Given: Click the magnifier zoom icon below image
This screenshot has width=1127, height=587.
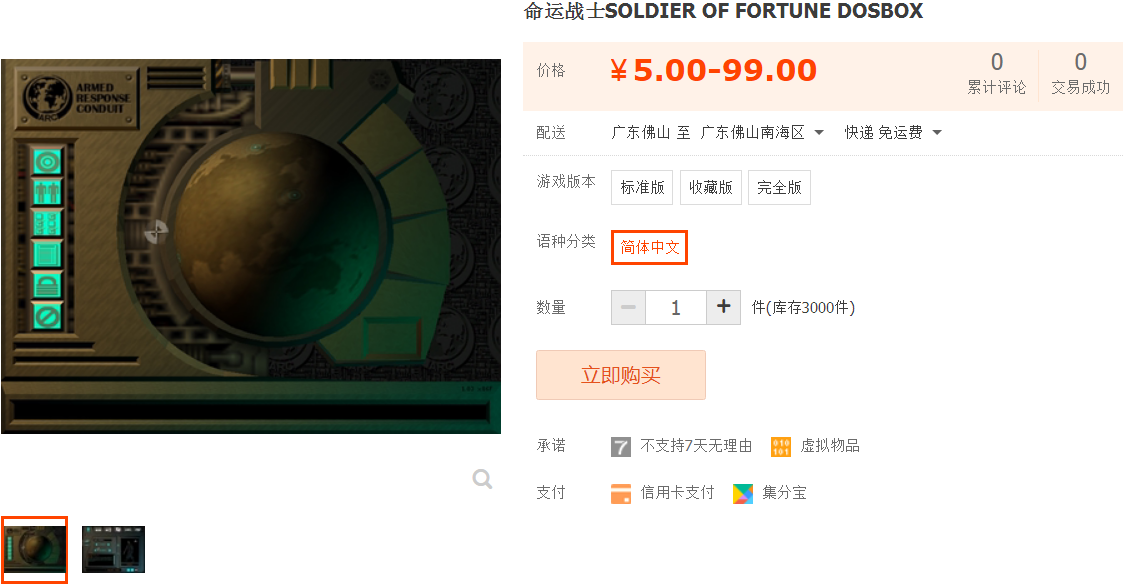Looking at the screenshot, I should pos(482,479).
